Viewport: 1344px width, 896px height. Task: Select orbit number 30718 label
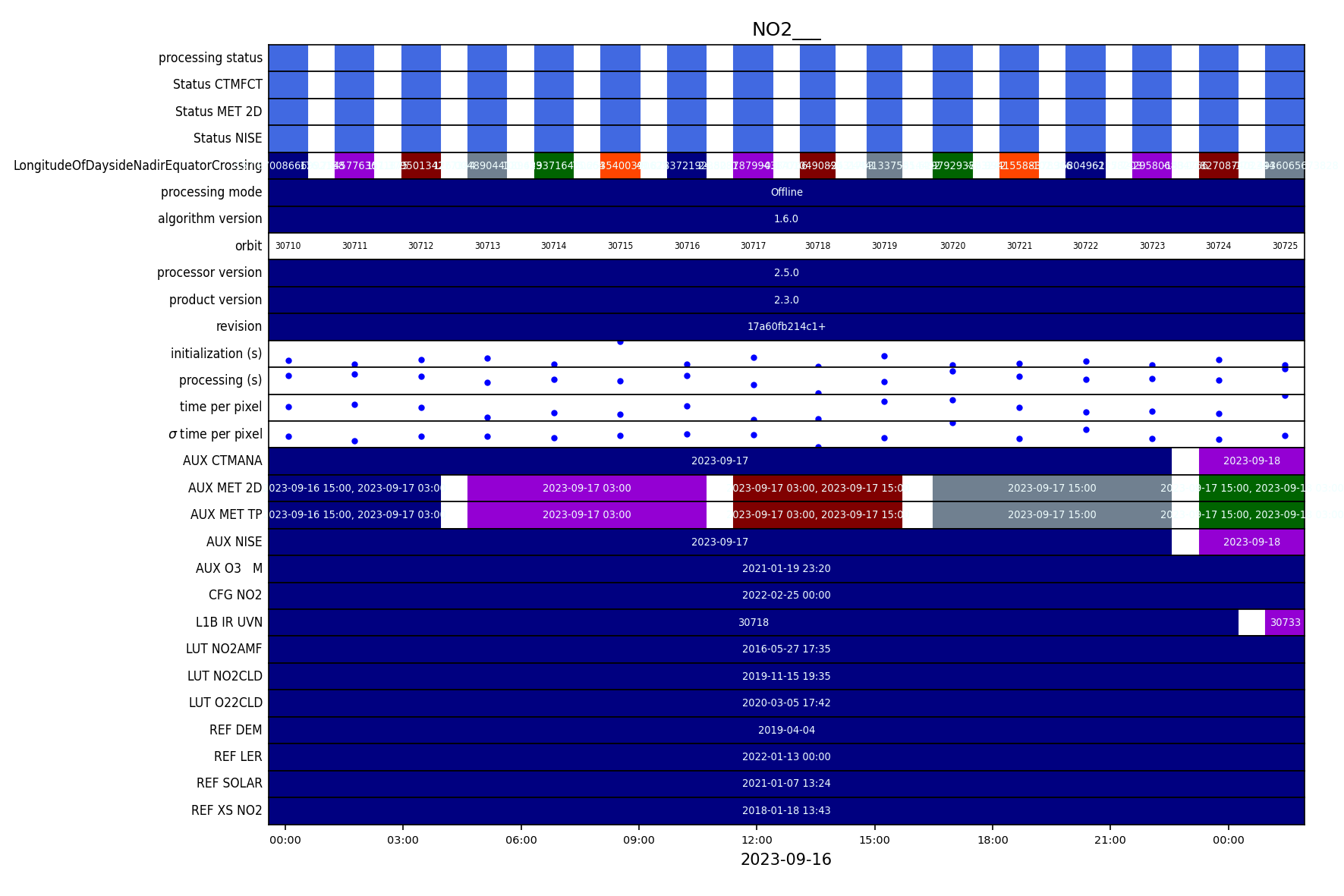[x=817, y=246]
